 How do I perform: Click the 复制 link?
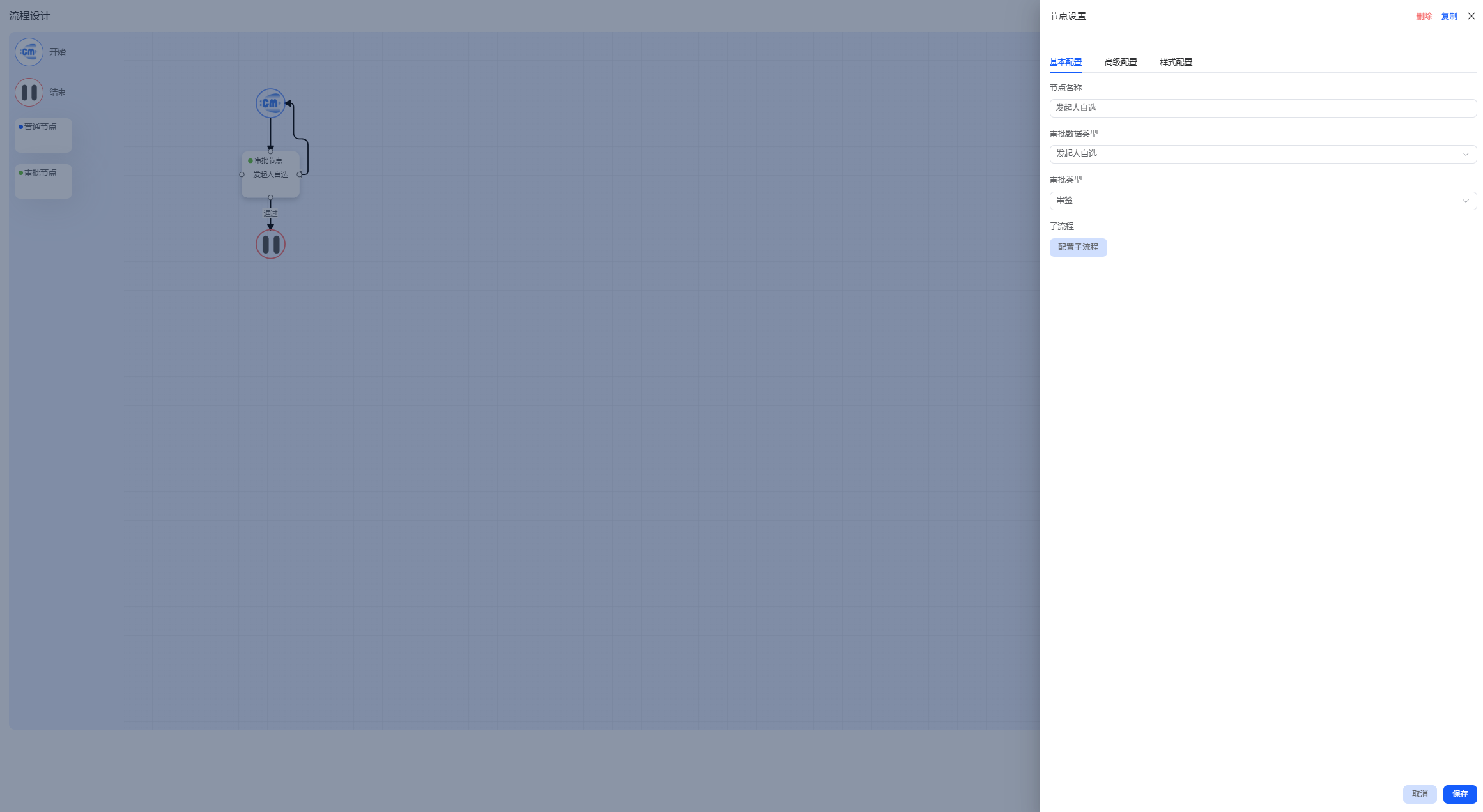click(1449, 17)
